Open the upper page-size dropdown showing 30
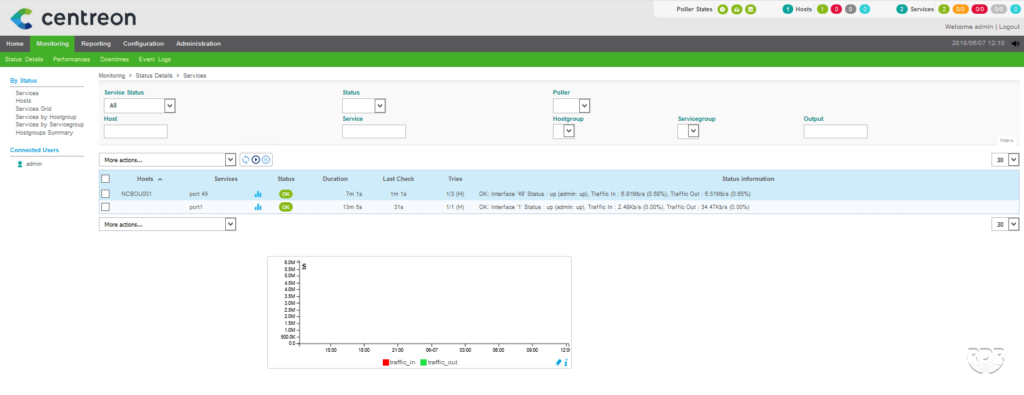The image size is (1024, 395). coord(1005,159)
